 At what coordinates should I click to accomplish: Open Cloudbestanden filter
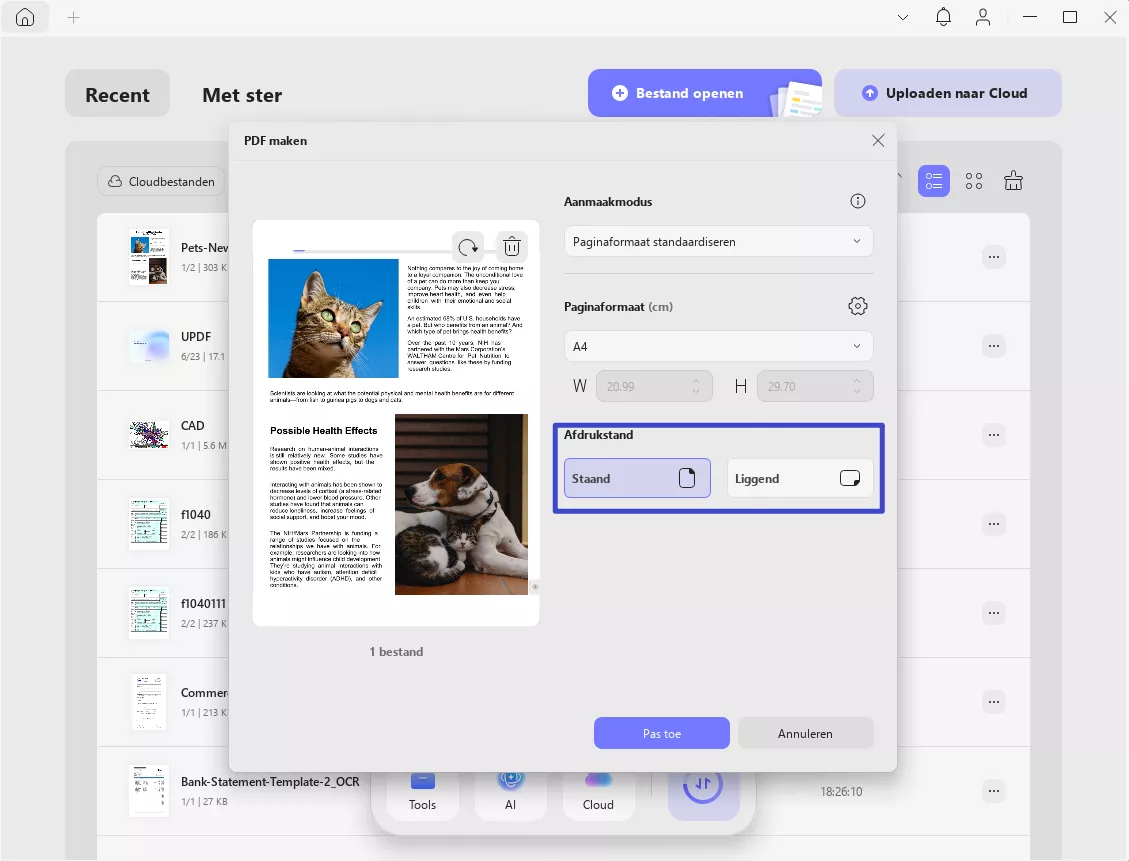pyautogui.click(x=161, y=181)
